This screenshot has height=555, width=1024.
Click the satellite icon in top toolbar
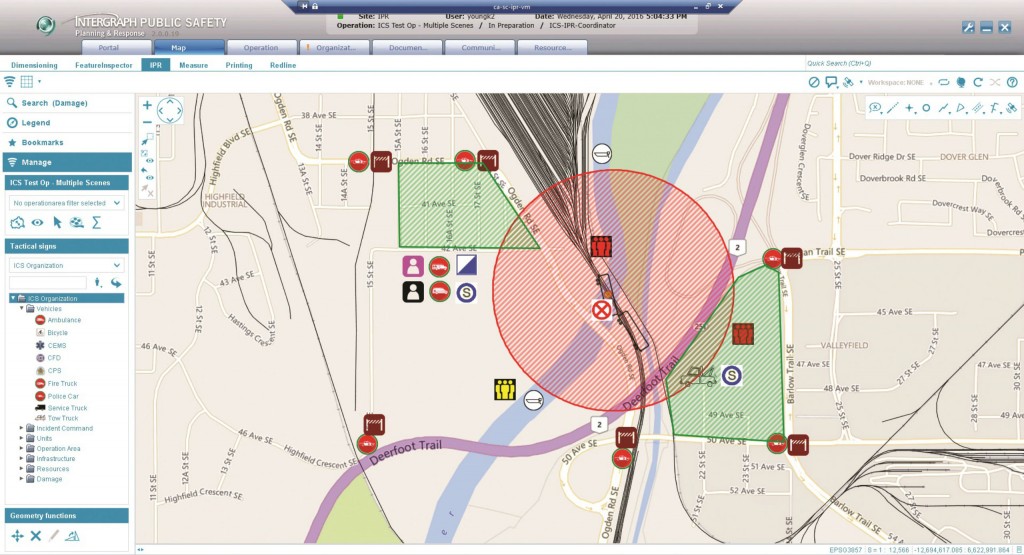point(848,82)
